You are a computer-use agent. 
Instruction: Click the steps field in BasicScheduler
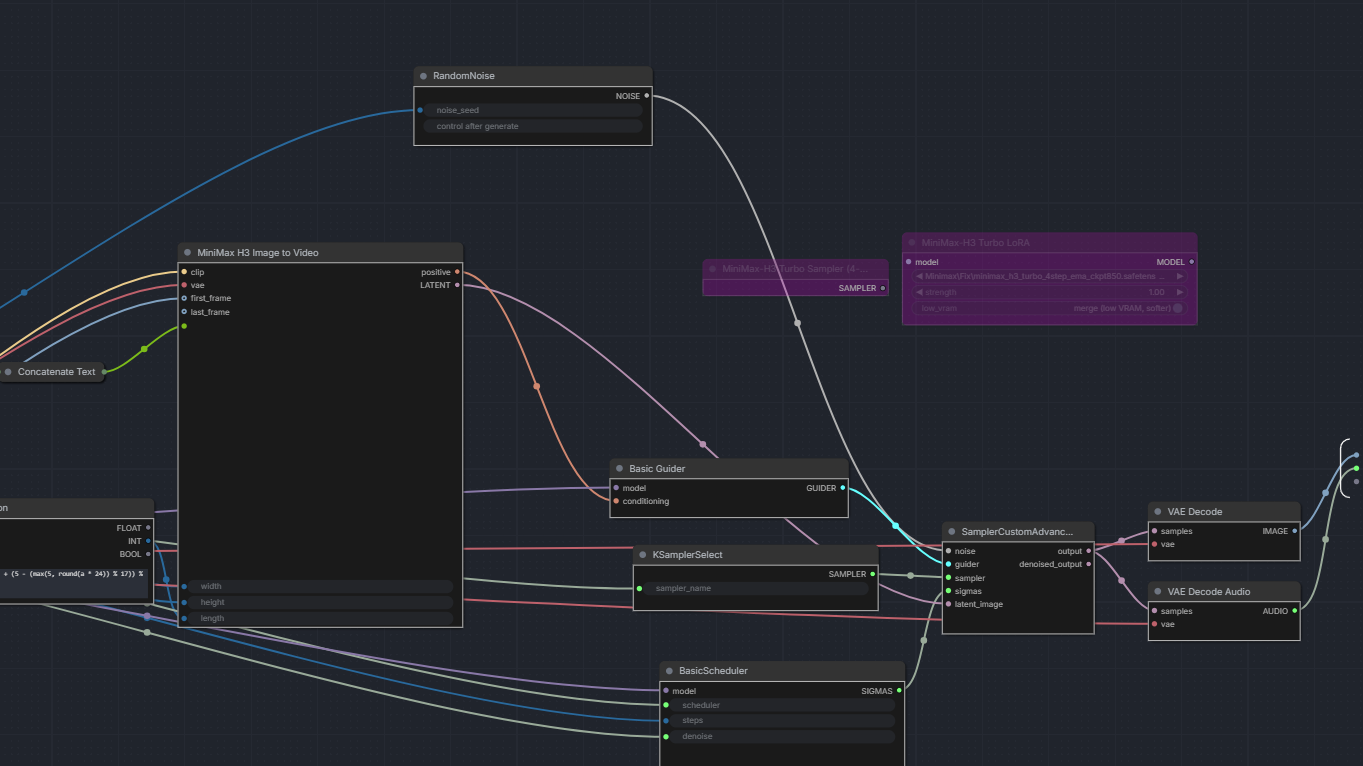point(782,721)
